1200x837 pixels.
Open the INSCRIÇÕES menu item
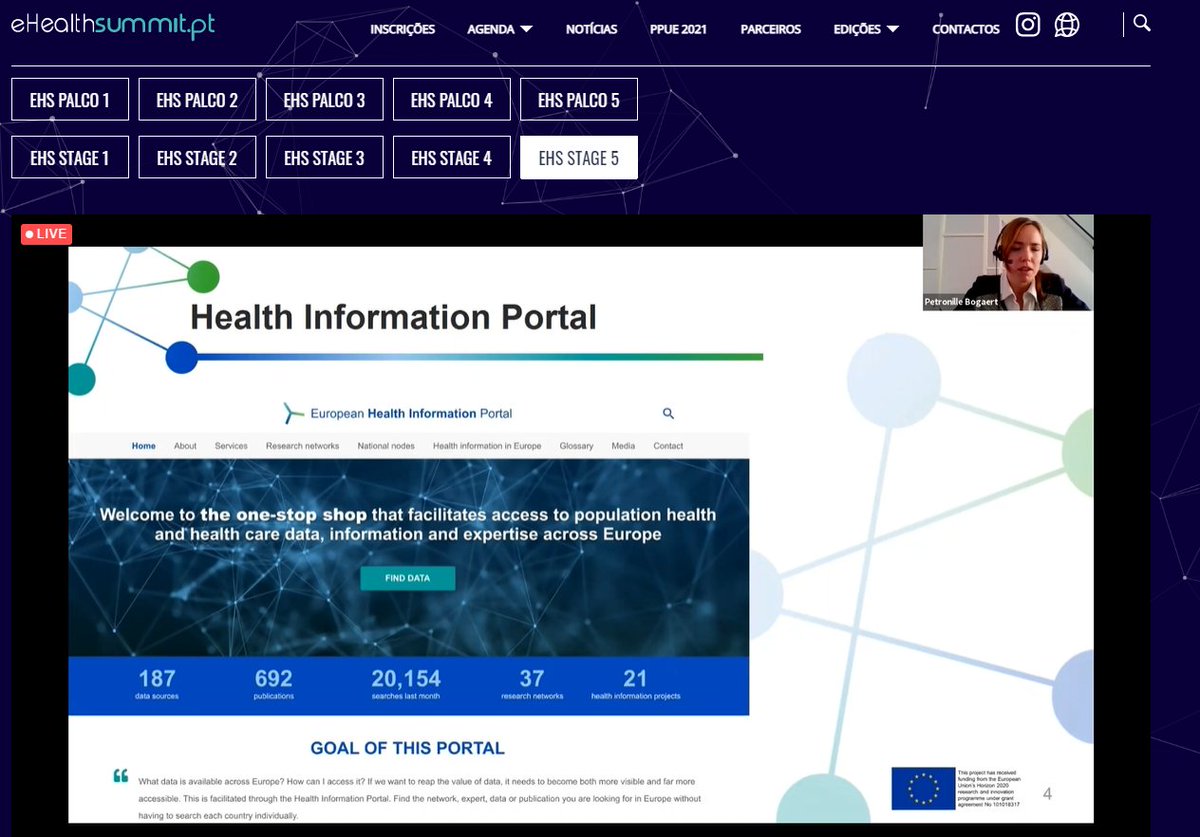click(x=402, y=29)
